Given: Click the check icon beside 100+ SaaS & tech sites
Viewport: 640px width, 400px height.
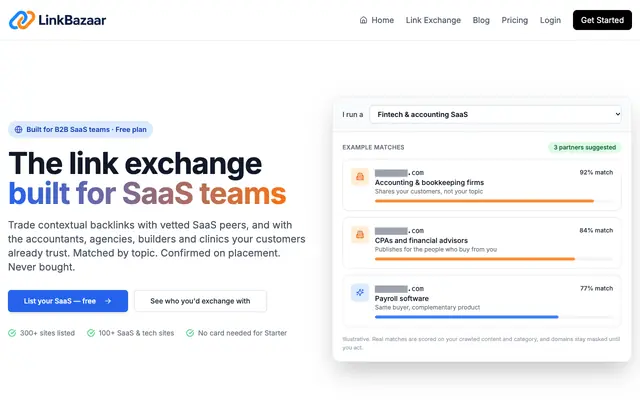Looking at the screenshot, I should pyautogui.click(x=91, y=333).
